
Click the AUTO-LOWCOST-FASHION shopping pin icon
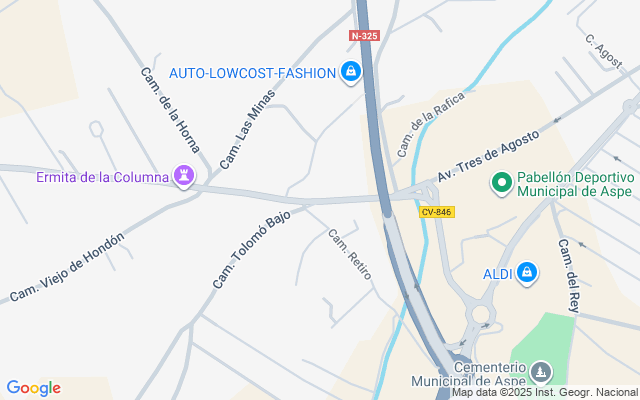coord(351,73)
